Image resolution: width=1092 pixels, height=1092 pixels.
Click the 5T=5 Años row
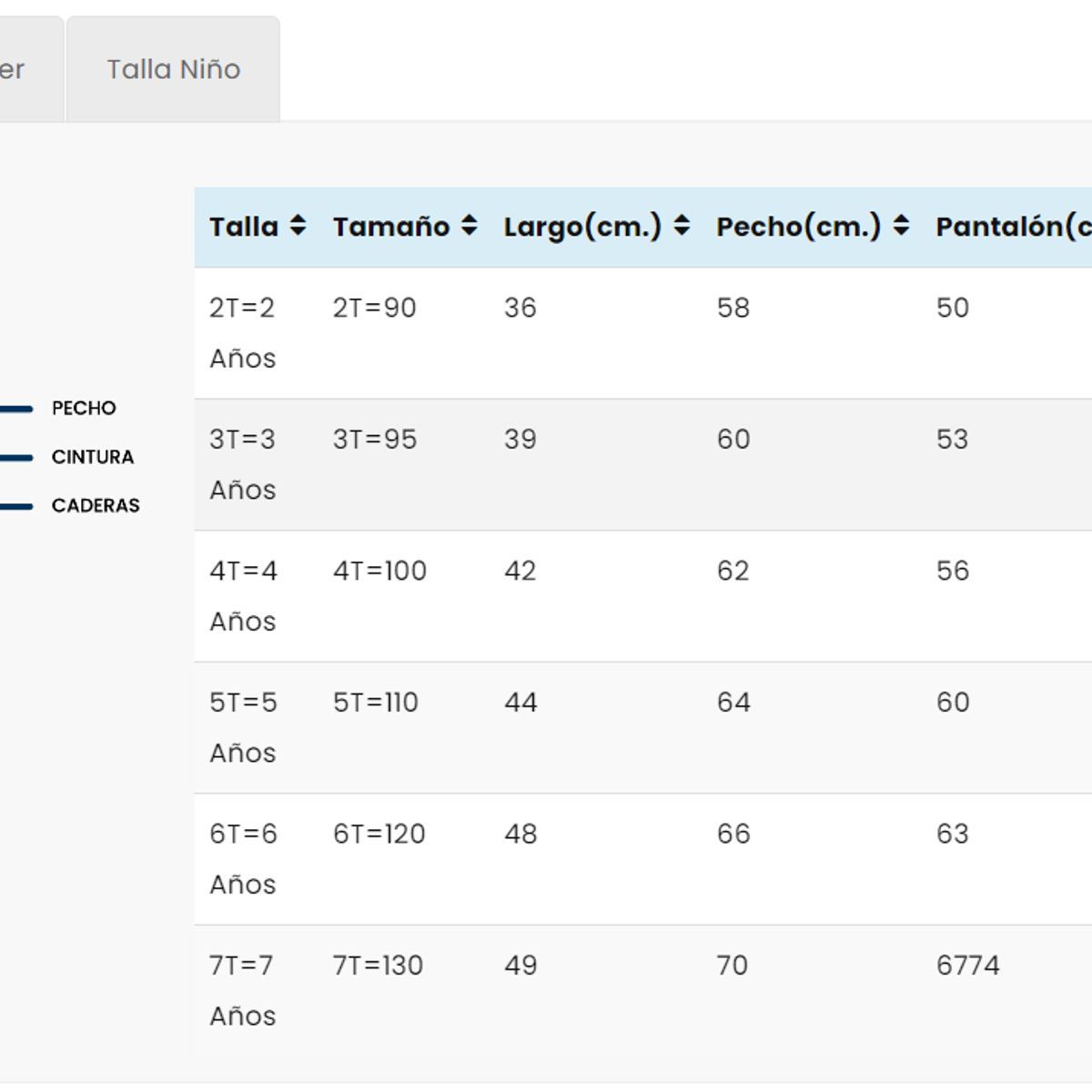pos(643,727)
